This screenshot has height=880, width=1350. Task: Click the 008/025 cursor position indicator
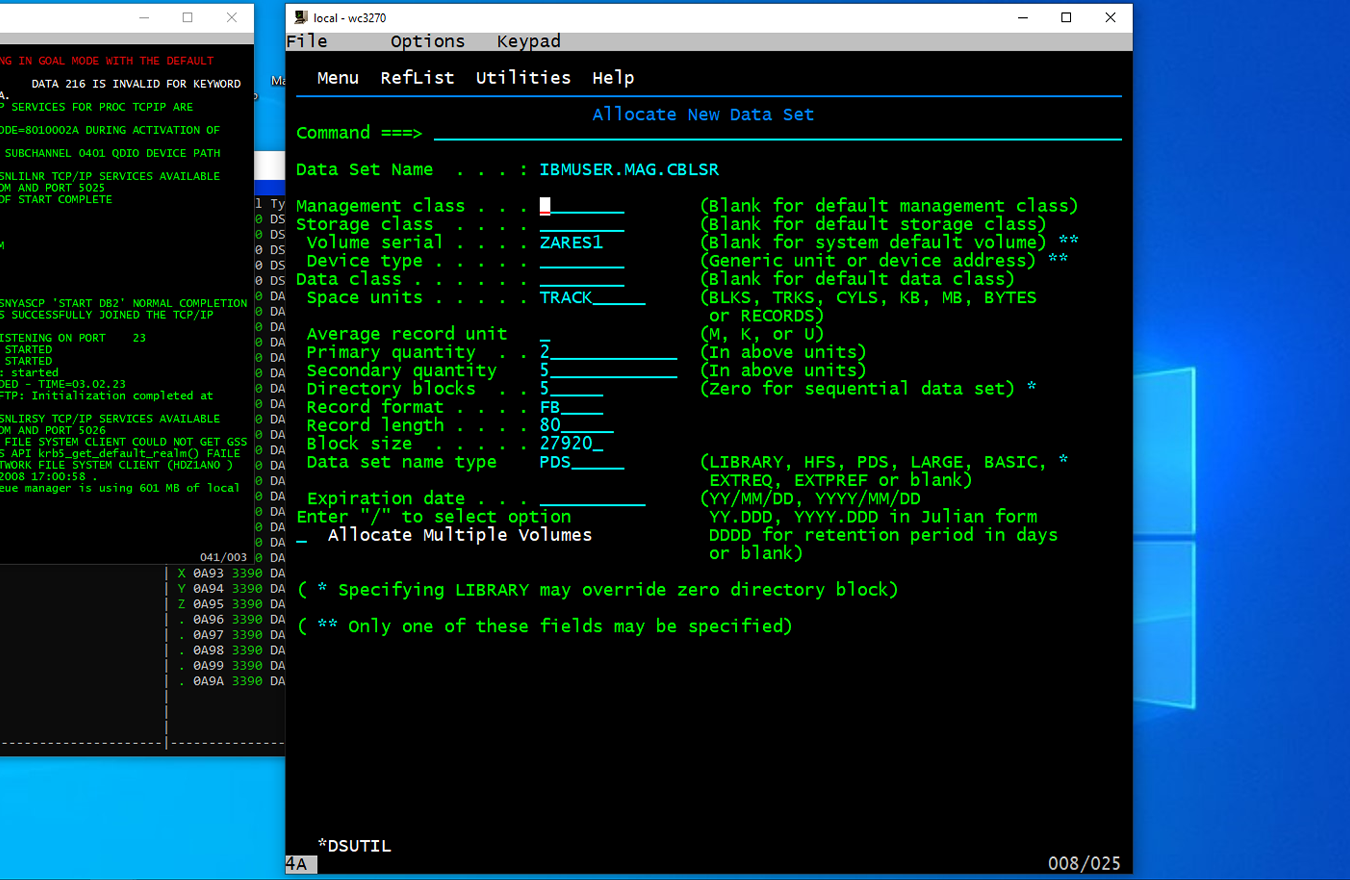(1084, 864)
